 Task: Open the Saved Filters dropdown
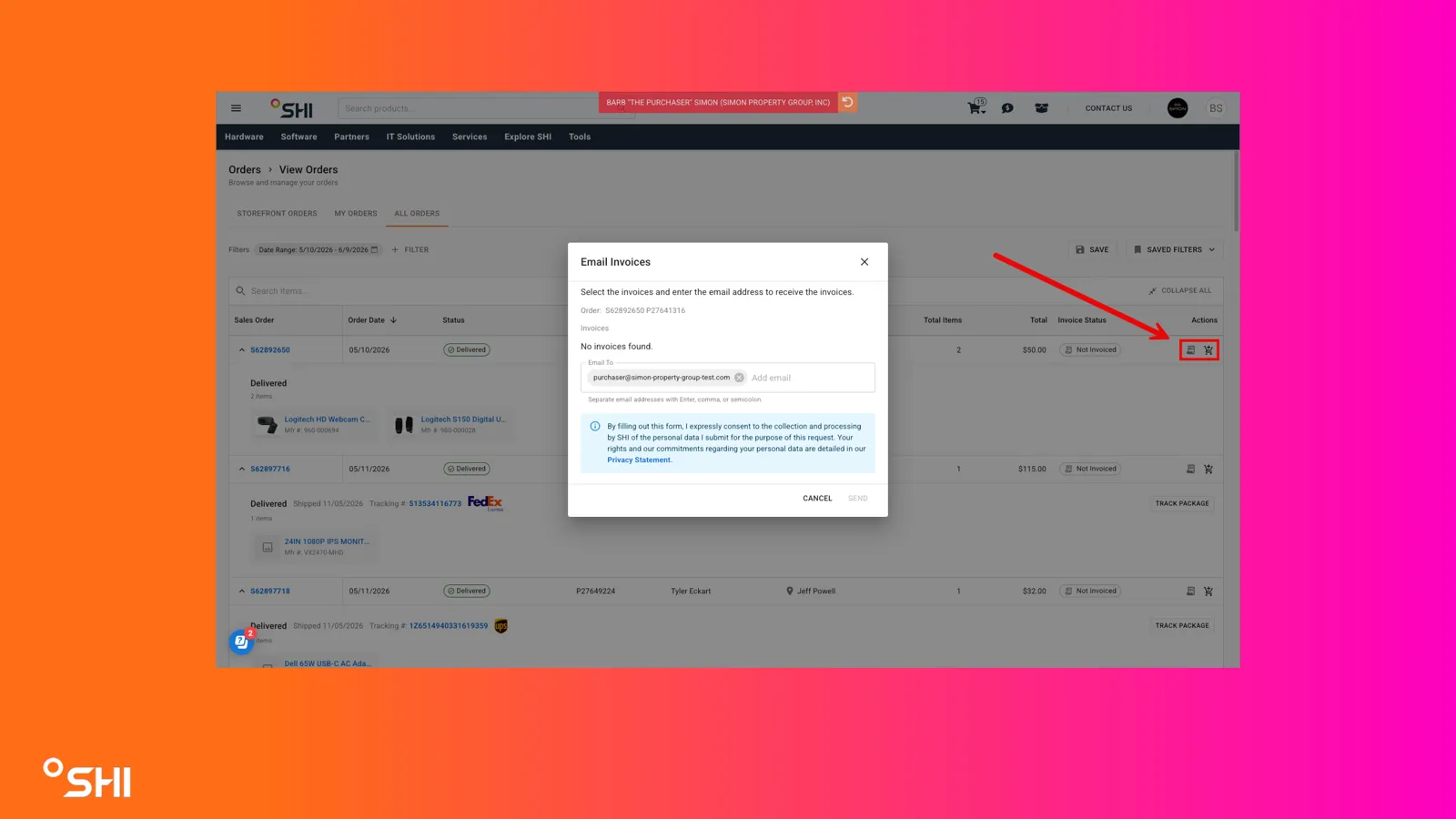click(1174, 249)
